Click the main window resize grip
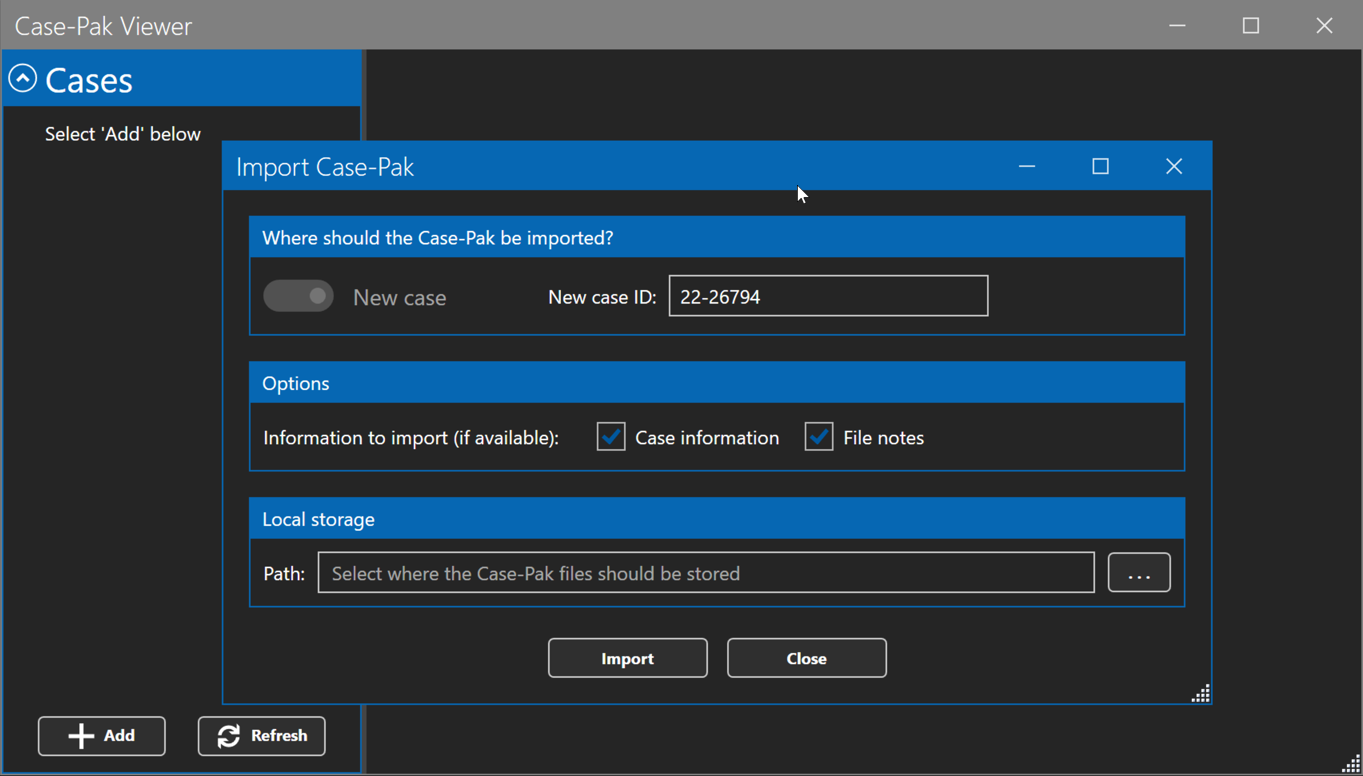Image resolution: width=1363 pixels, height=776 pixels. 1351,764
